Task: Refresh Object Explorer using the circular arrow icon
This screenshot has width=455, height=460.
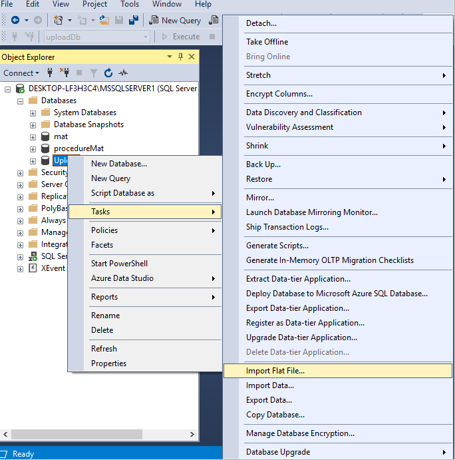Action: coord(108,73)
